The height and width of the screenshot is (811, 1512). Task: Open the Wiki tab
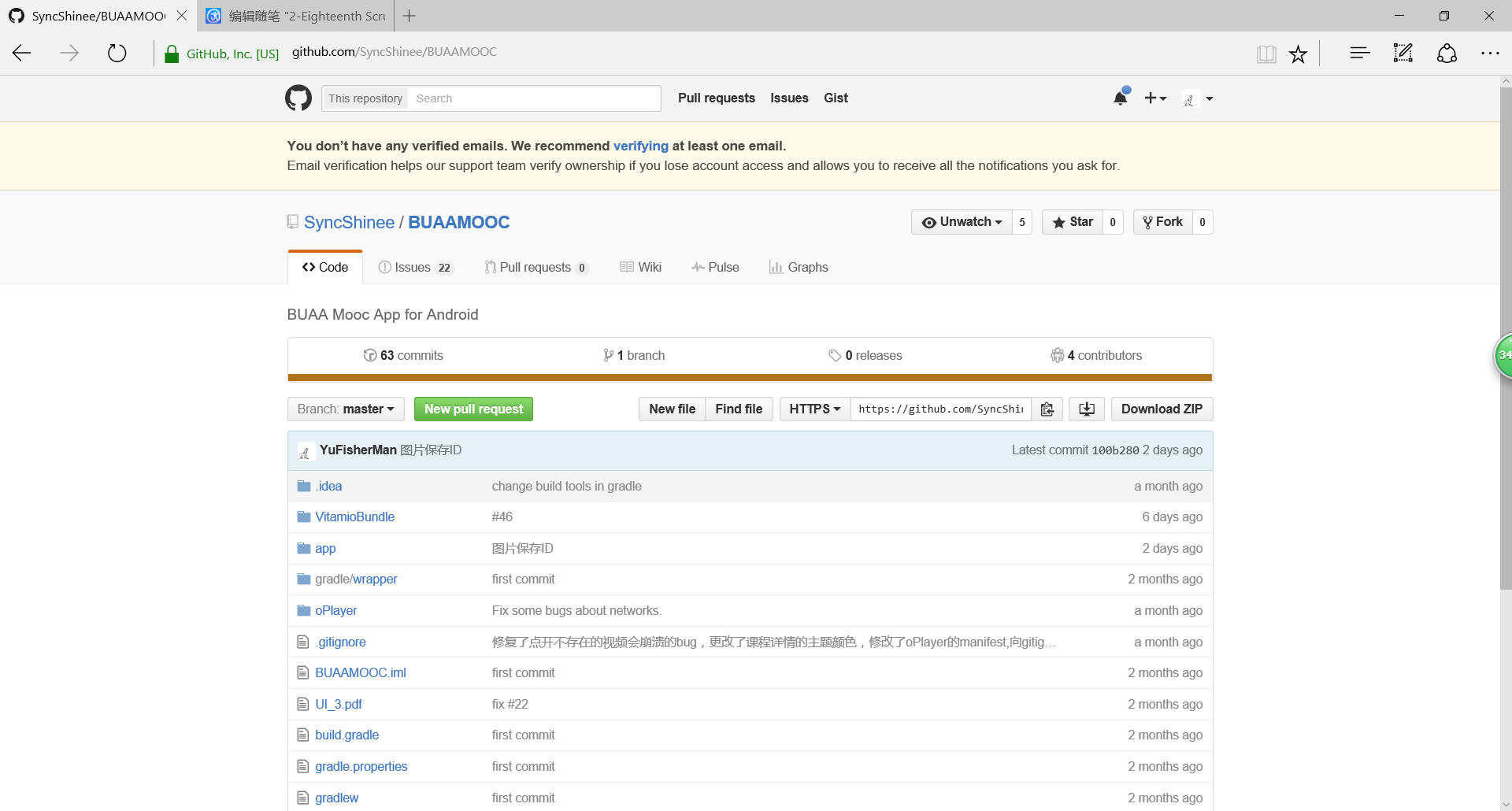pos(640,268)
